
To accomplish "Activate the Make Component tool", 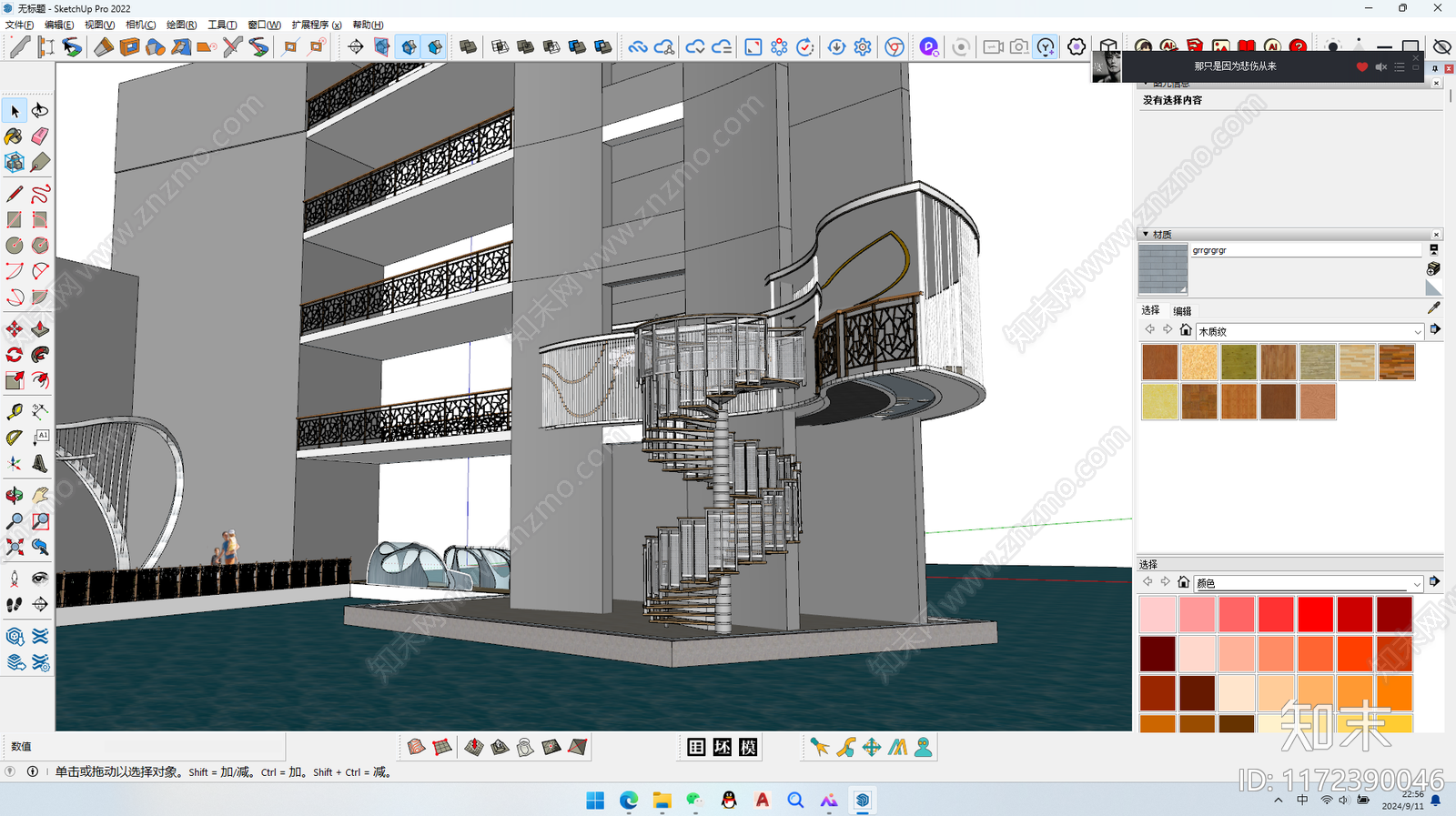I will [x=15, y=163].
